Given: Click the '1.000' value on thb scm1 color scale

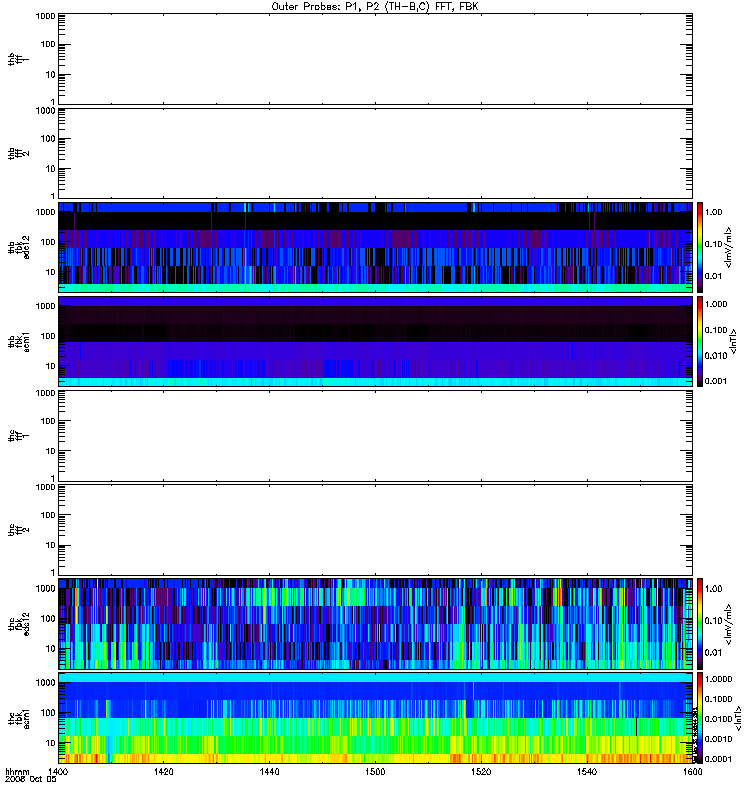Looking at the screenshot, I should click(x=716, y=304).
